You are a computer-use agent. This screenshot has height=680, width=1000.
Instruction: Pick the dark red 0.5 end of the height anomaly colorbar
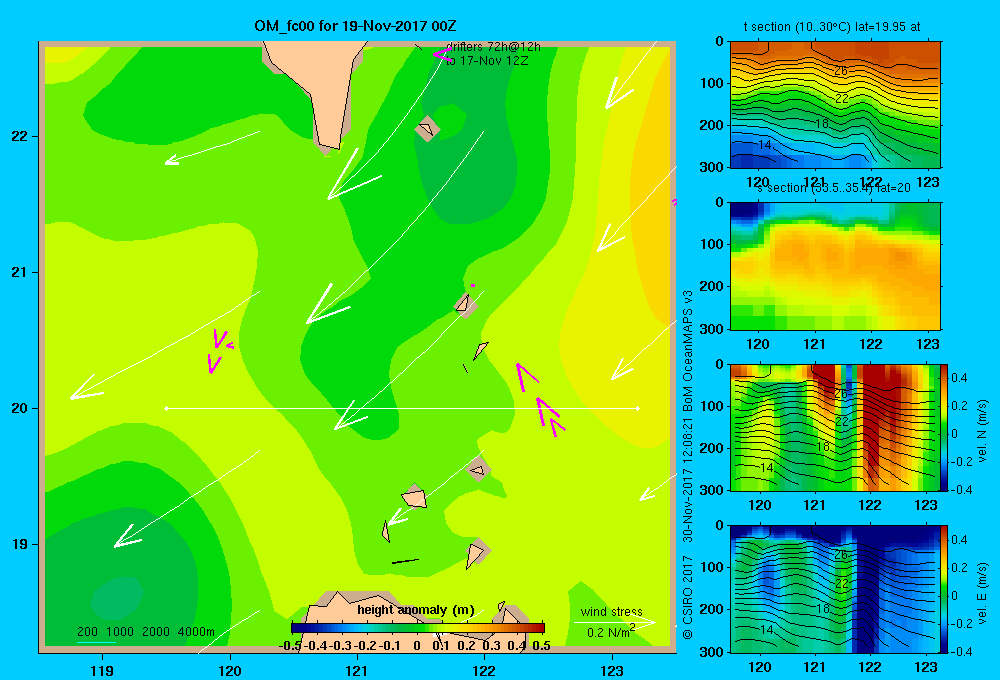click(540, 628)
